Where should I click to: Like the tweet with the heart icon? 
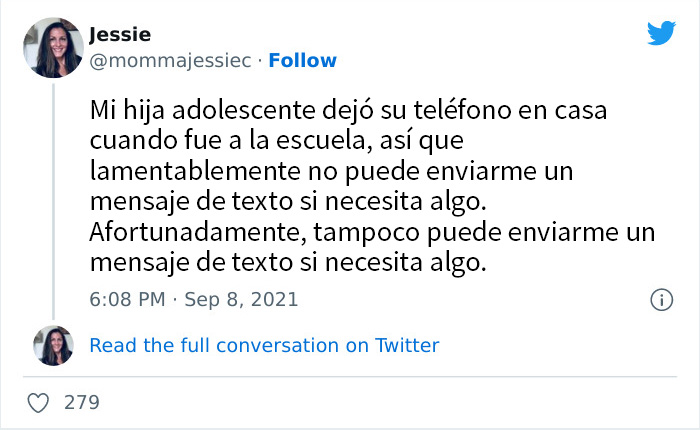click(x=40, y=403)
